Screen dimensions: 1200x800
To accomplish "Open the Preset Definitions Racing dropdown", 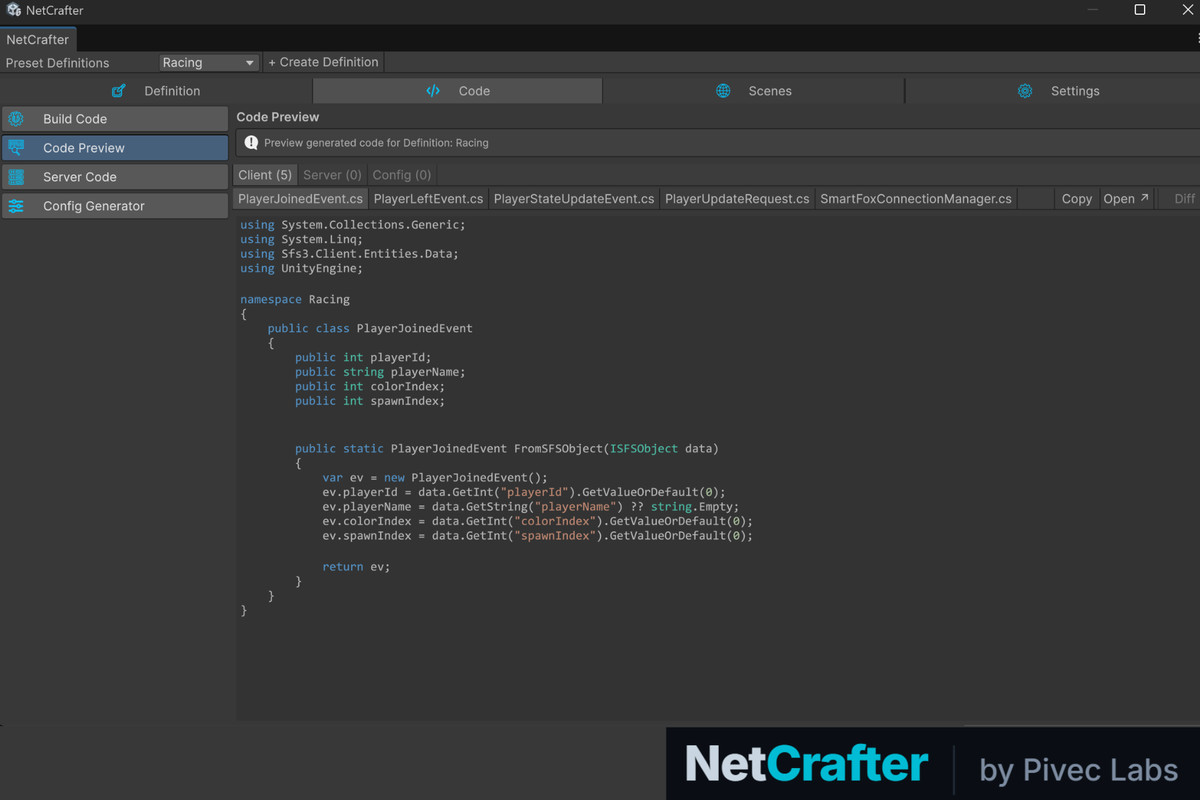I will pos(209,62).
